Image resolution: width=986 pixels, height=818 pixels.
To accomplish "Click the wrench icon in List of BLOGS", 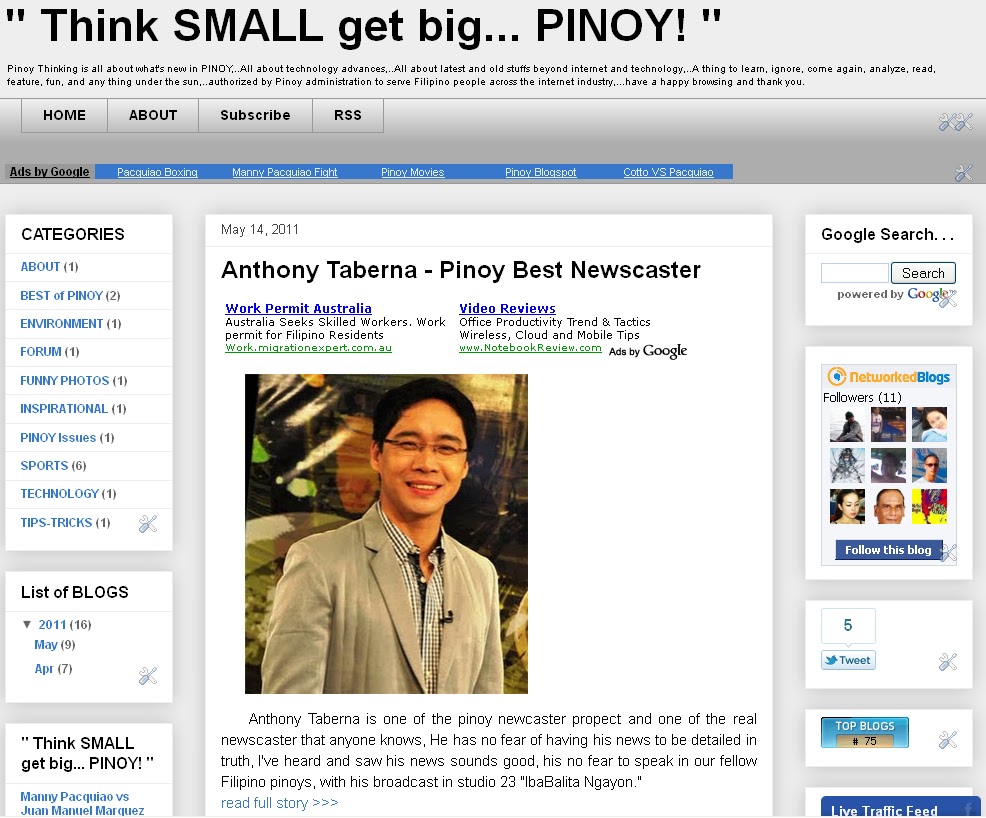I will 148,675.
